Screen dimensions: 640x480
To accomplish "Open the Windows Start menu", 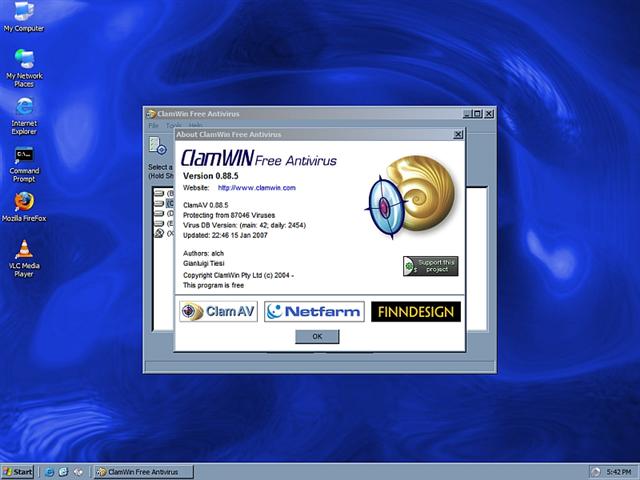I will [x=18, y=472].
